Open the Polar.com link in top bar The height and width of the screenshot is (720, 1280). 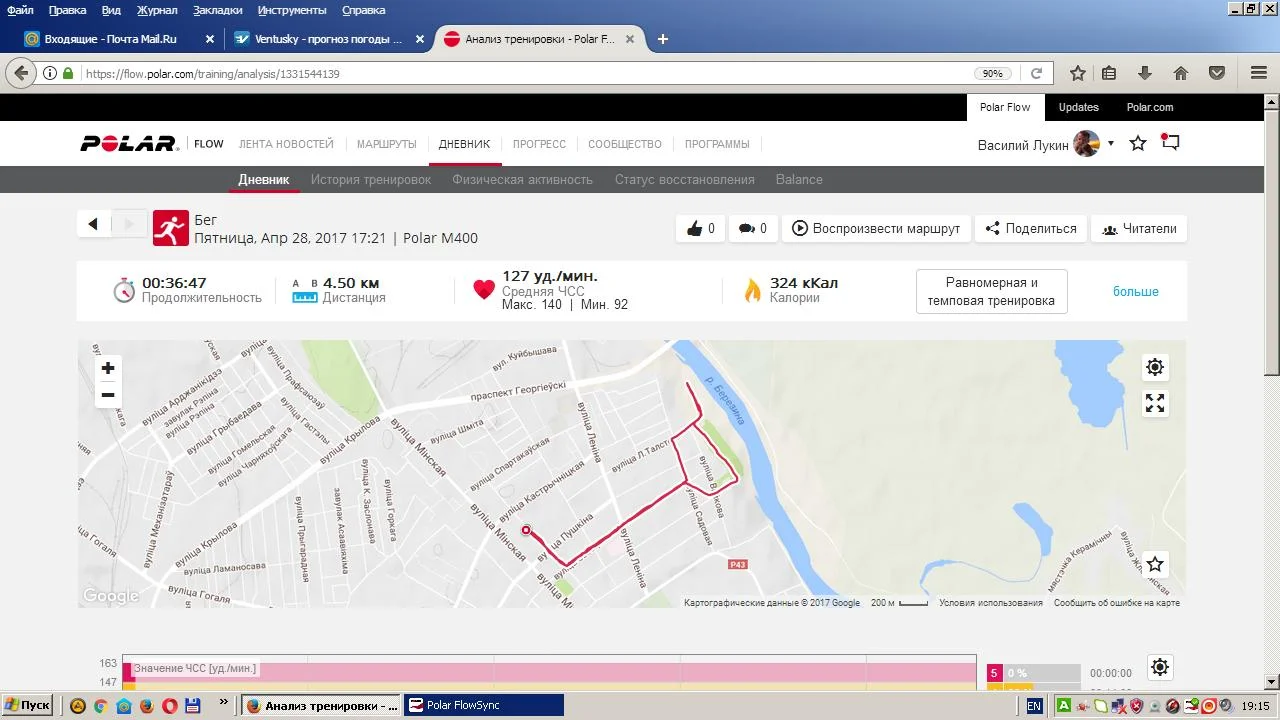click(x=1150, y=107)
